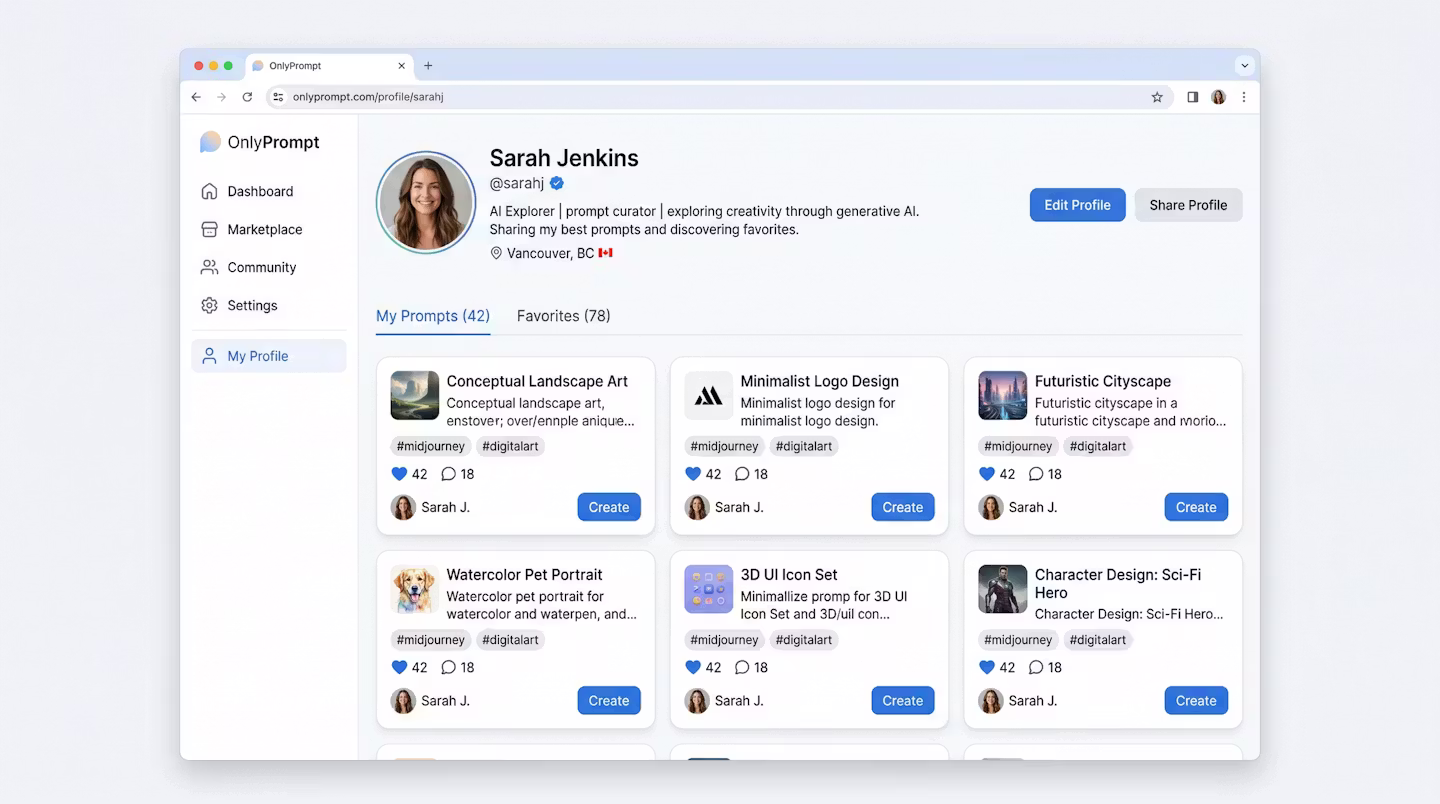Viewport: 1440px width, 804px height.
Task: Toggle the heart like on Conceptual Landscape Art
Action: [x=399, y=474]
